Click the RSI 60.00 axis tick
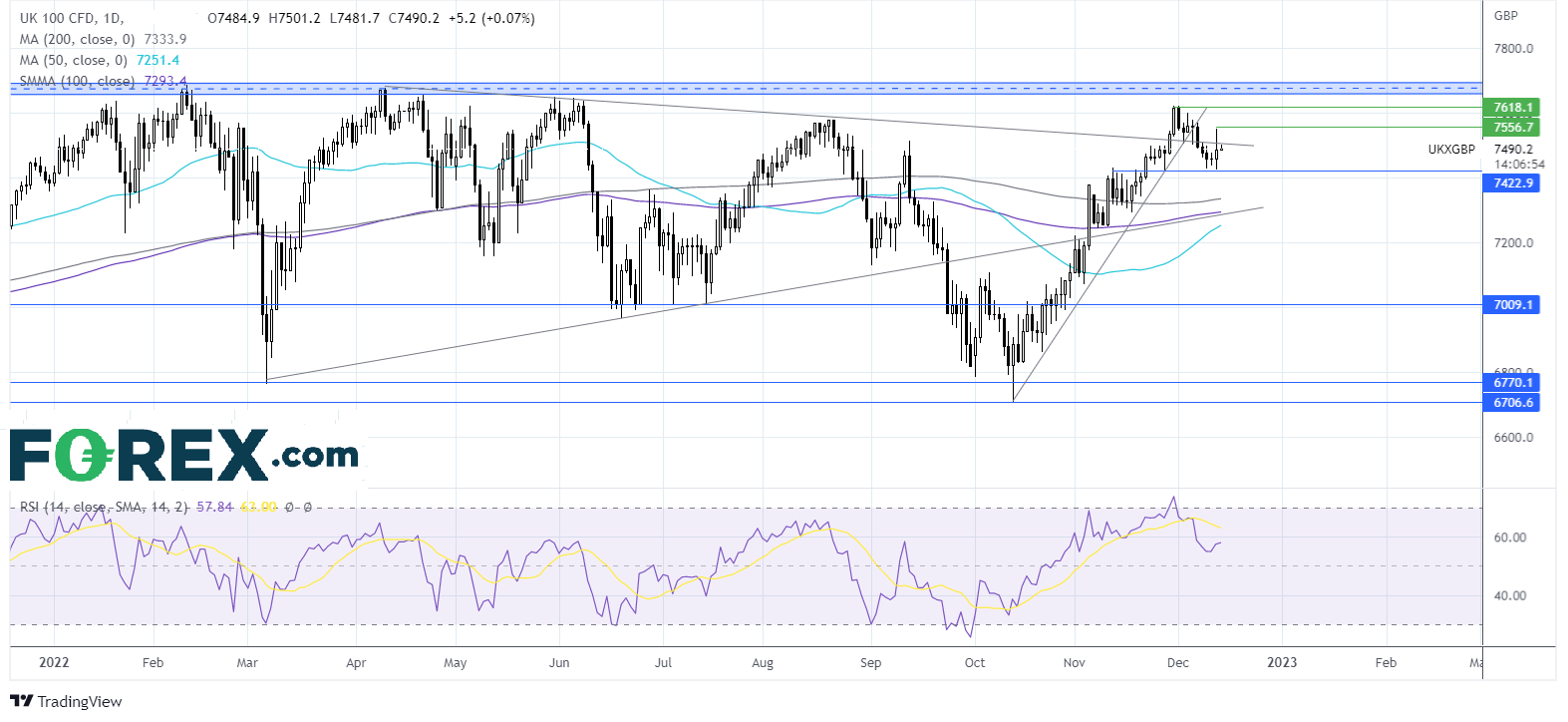This screenshot has height=722, width=1568. click(x=1510, y=537)
